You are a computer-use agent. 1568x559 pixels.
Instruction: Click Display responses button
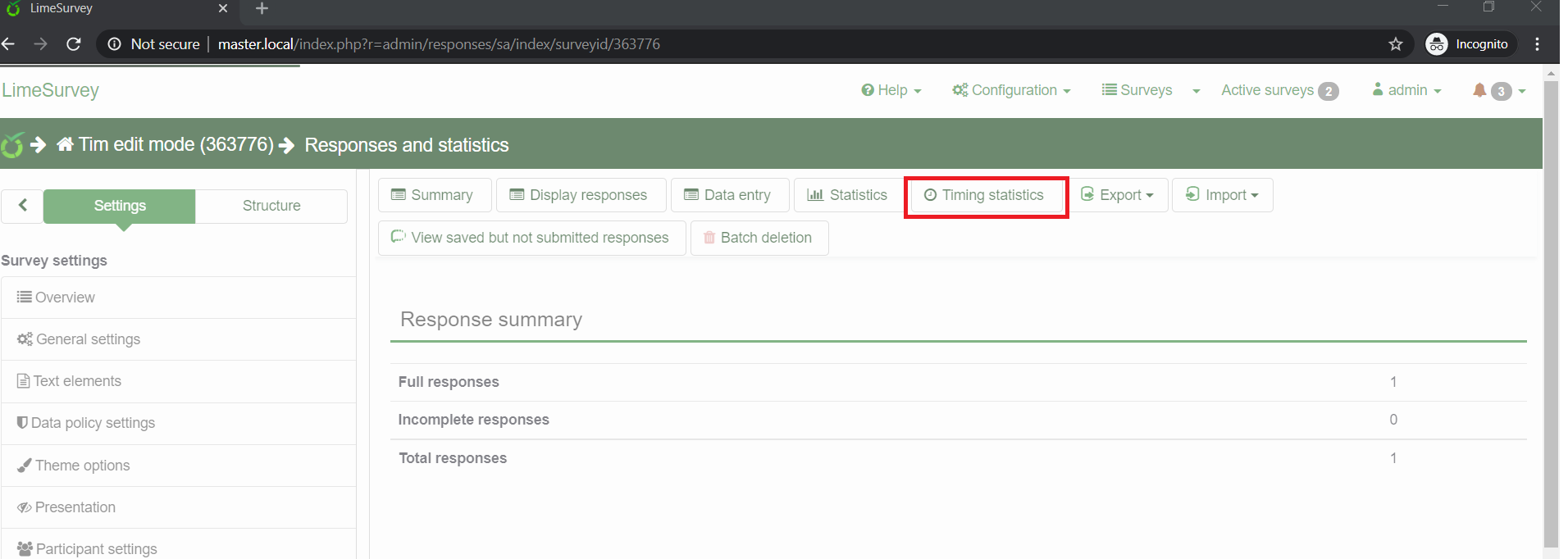click(580, 195)
